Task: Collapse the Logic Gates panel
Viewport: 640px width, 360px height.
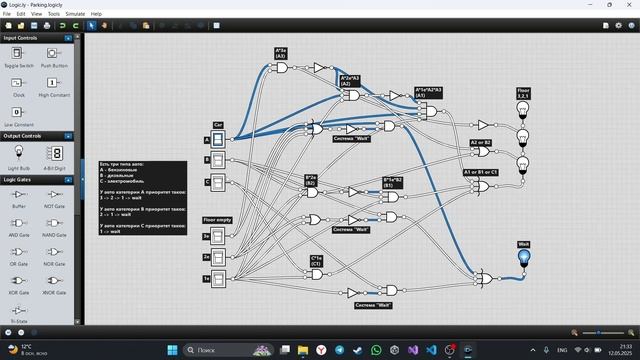Action: click(x=68, y=180)
